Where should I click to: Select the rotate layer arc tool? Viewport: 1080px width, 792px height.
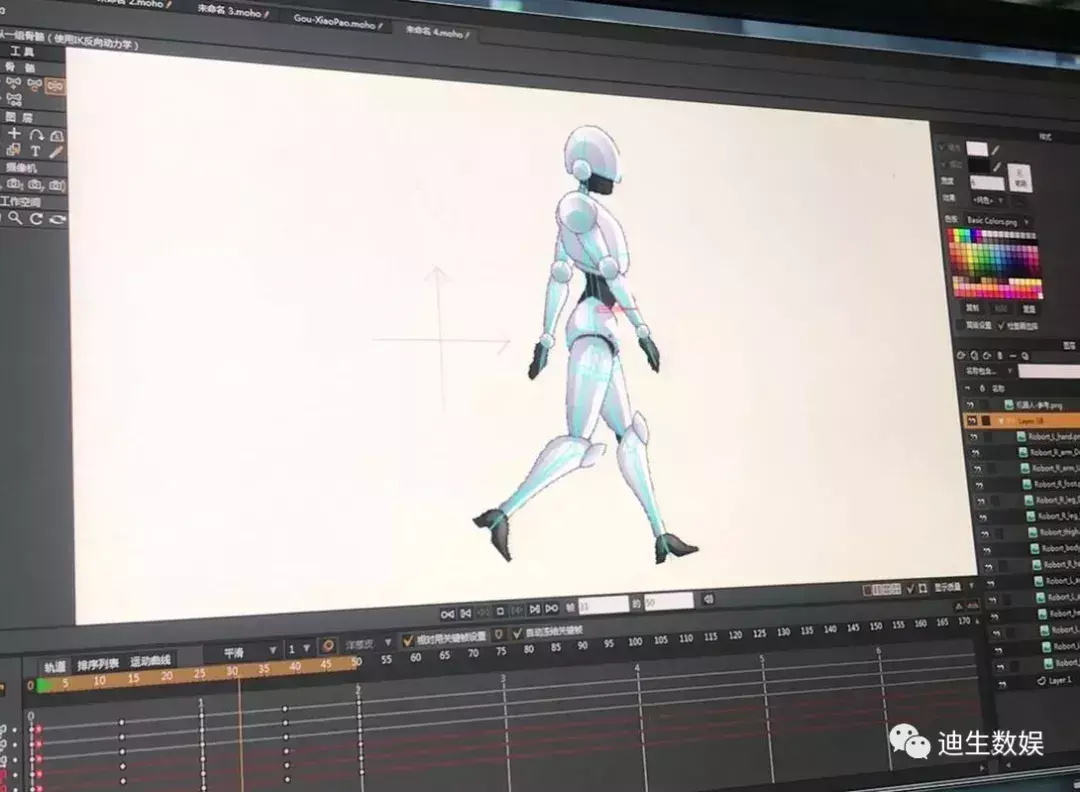pos(36,134)
